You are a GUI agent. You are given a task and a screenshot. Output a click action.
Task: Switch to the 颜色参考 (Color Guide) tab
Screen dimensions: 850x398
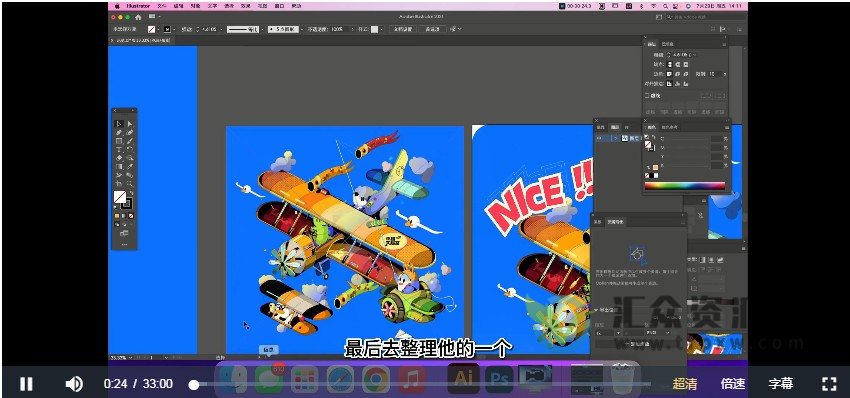[669, 127]
